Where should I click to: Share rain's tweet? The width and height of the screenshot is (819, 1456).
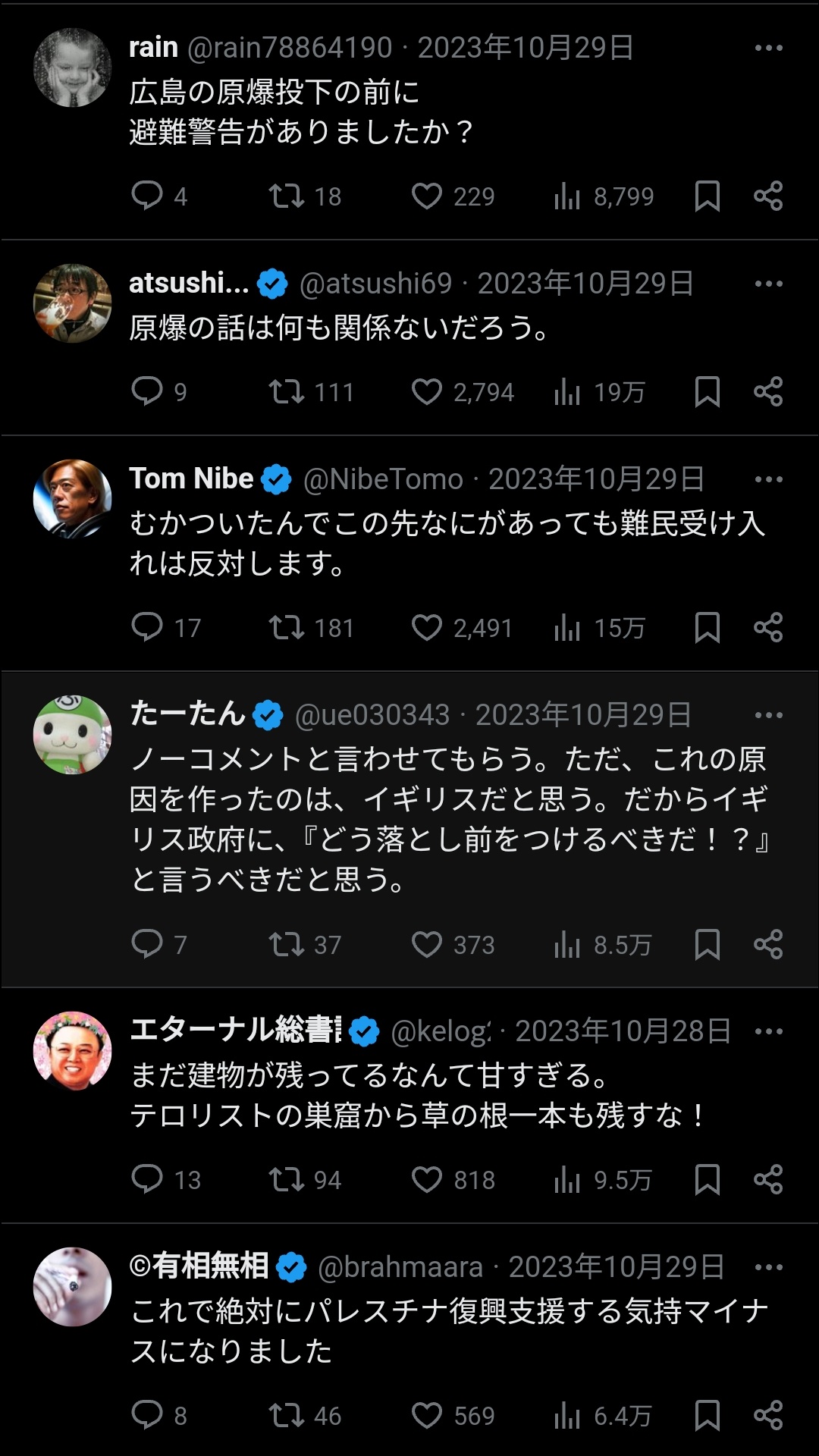[x=767, y=196]
